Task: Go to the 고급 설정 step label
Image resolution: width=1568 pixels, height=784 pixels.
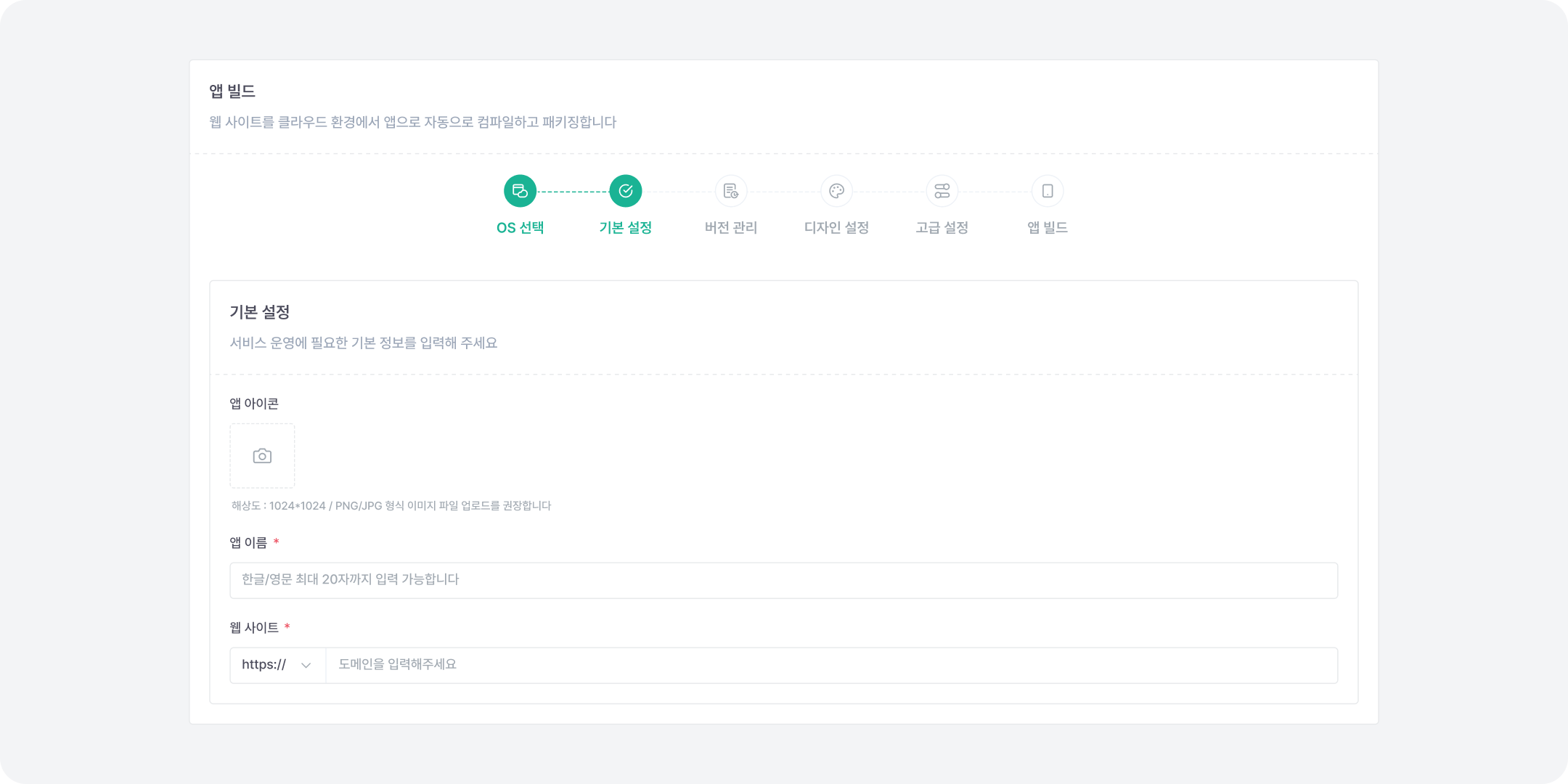Action: click(942, 228)
